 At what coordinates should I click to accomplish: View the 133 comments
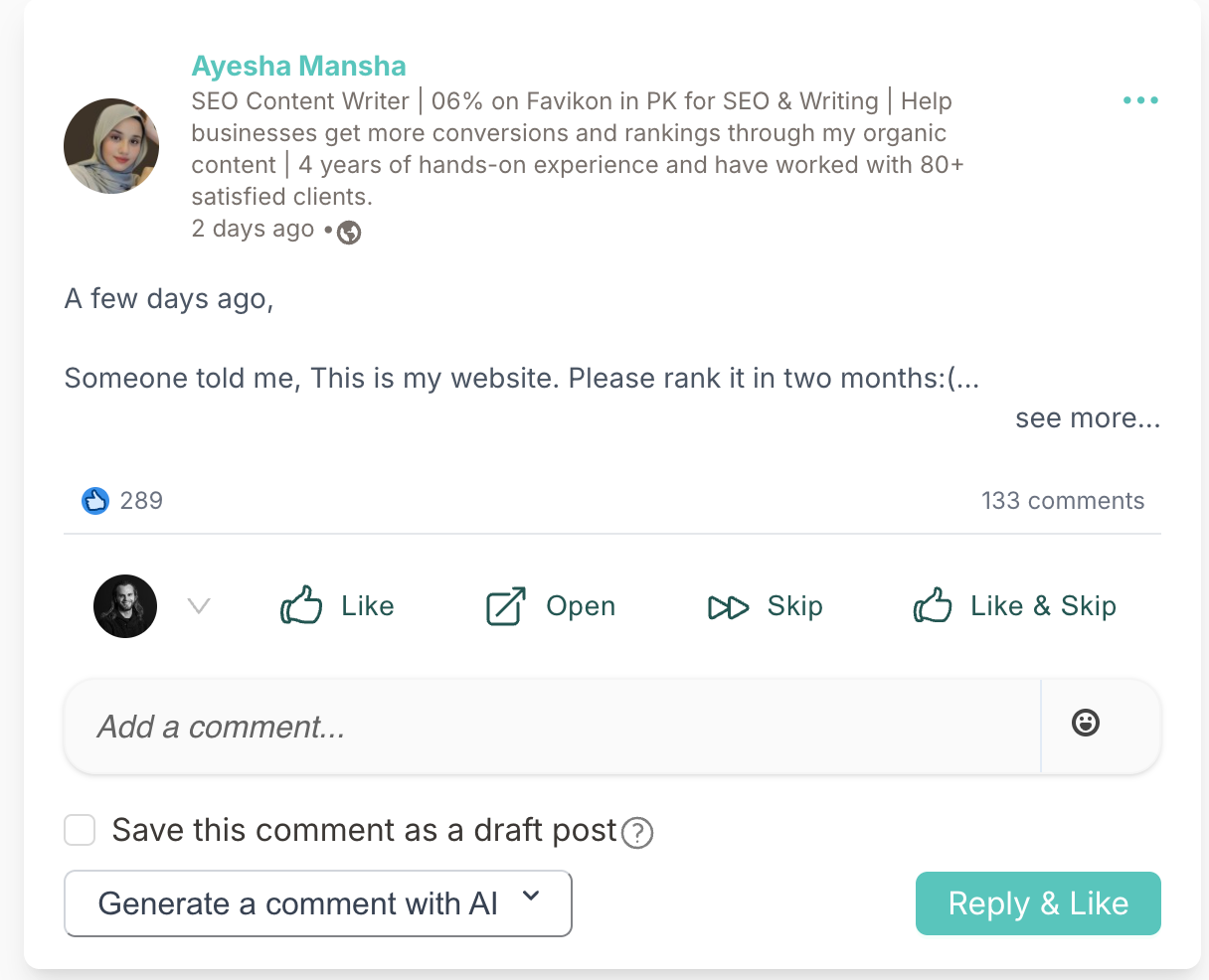point(1063,501)
